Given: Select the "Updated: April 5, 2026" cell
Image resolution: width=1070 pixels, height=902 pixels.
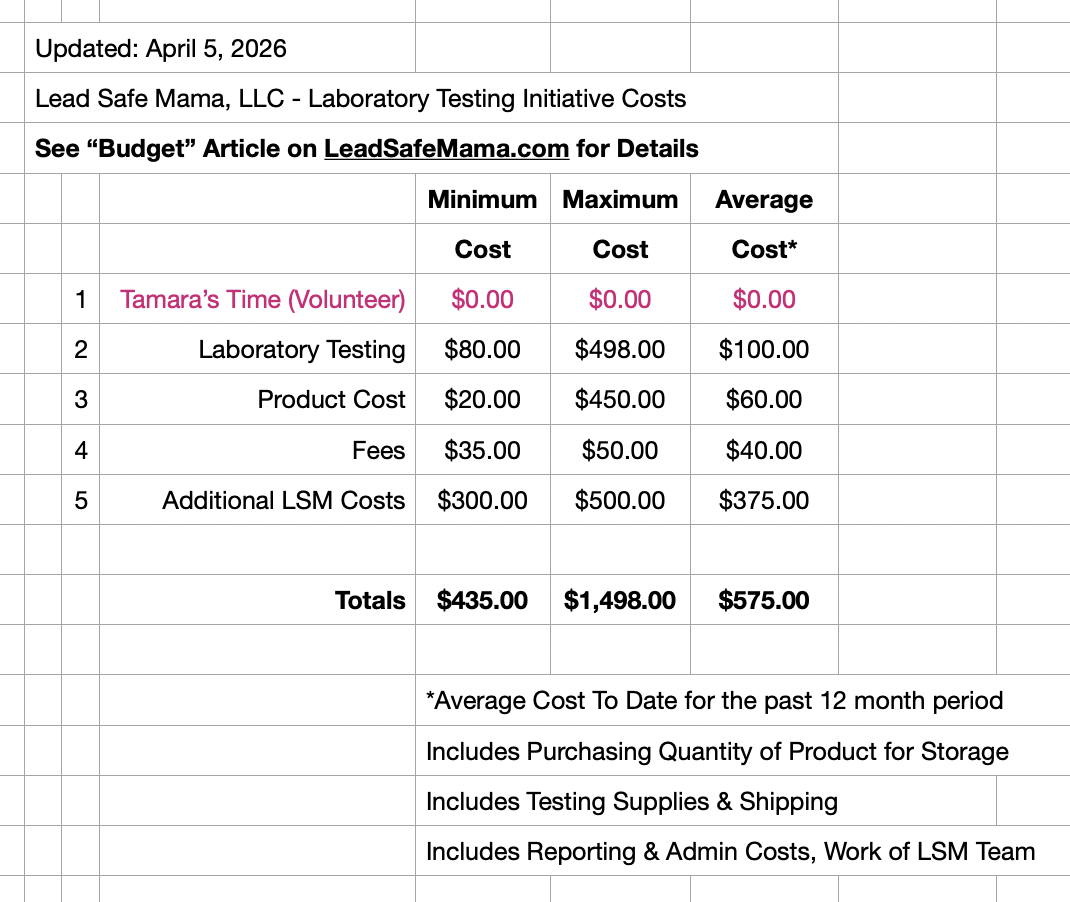Looking at the screenshot, I should point(161,48).
